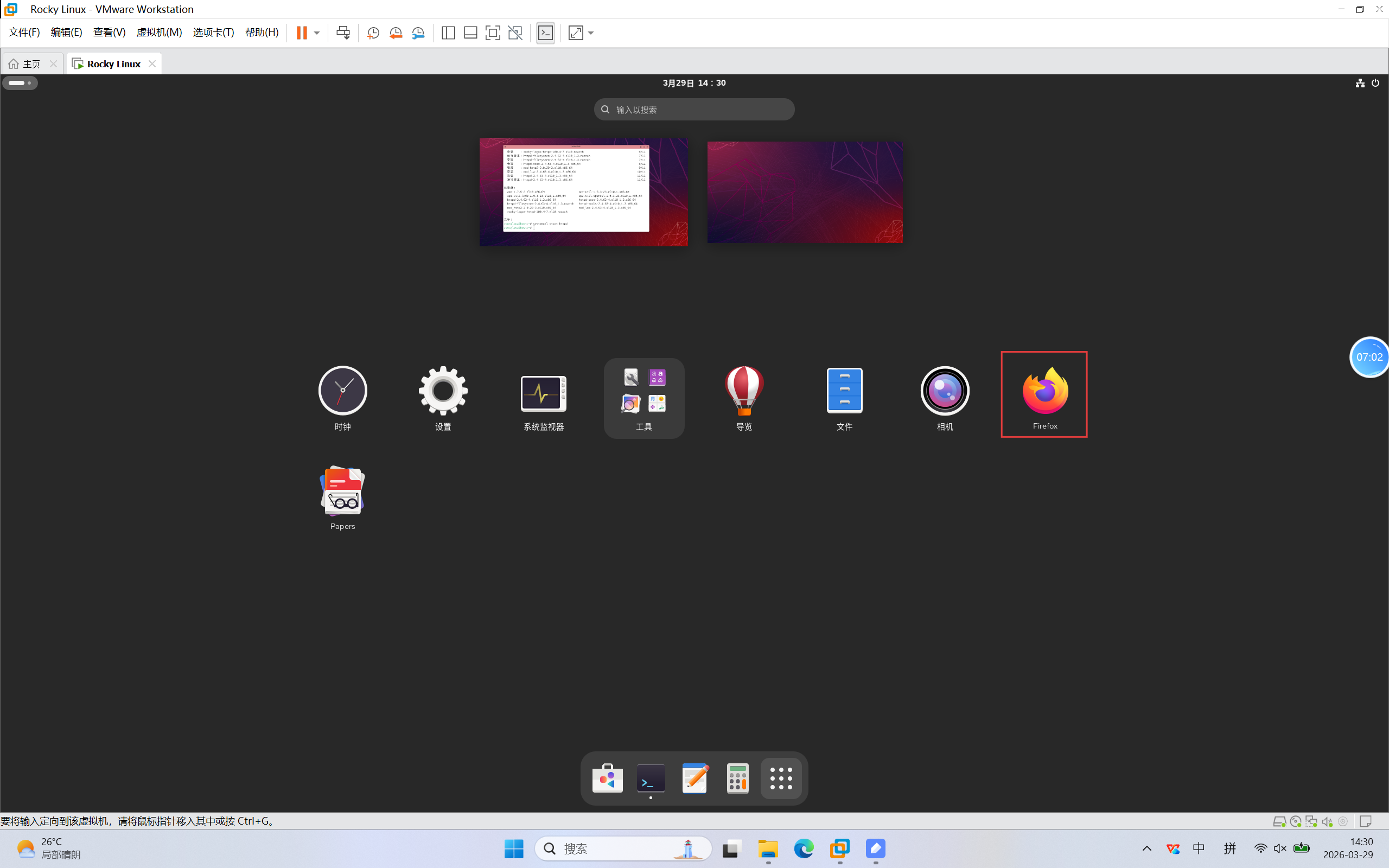Image resolution: width=1389 pixels, height=868 pixels.
Task: Open terminal from the GNOME dock
Action: click(x=651, y=778)
